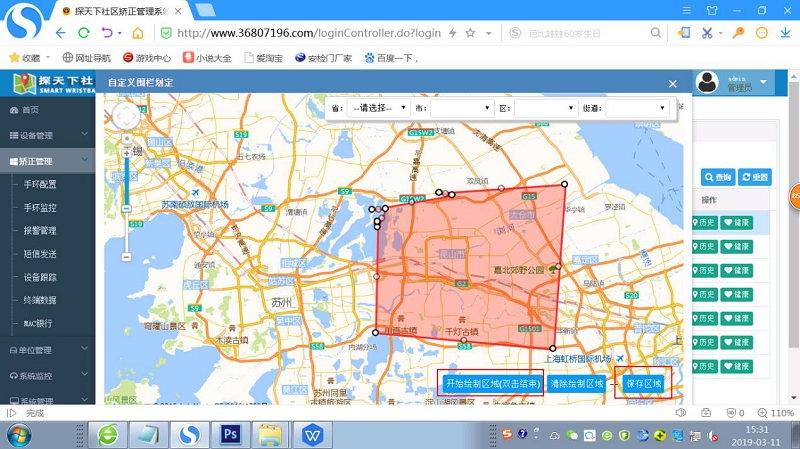Open Photoshop from the taskbar
800x449 pixels.
228,434
